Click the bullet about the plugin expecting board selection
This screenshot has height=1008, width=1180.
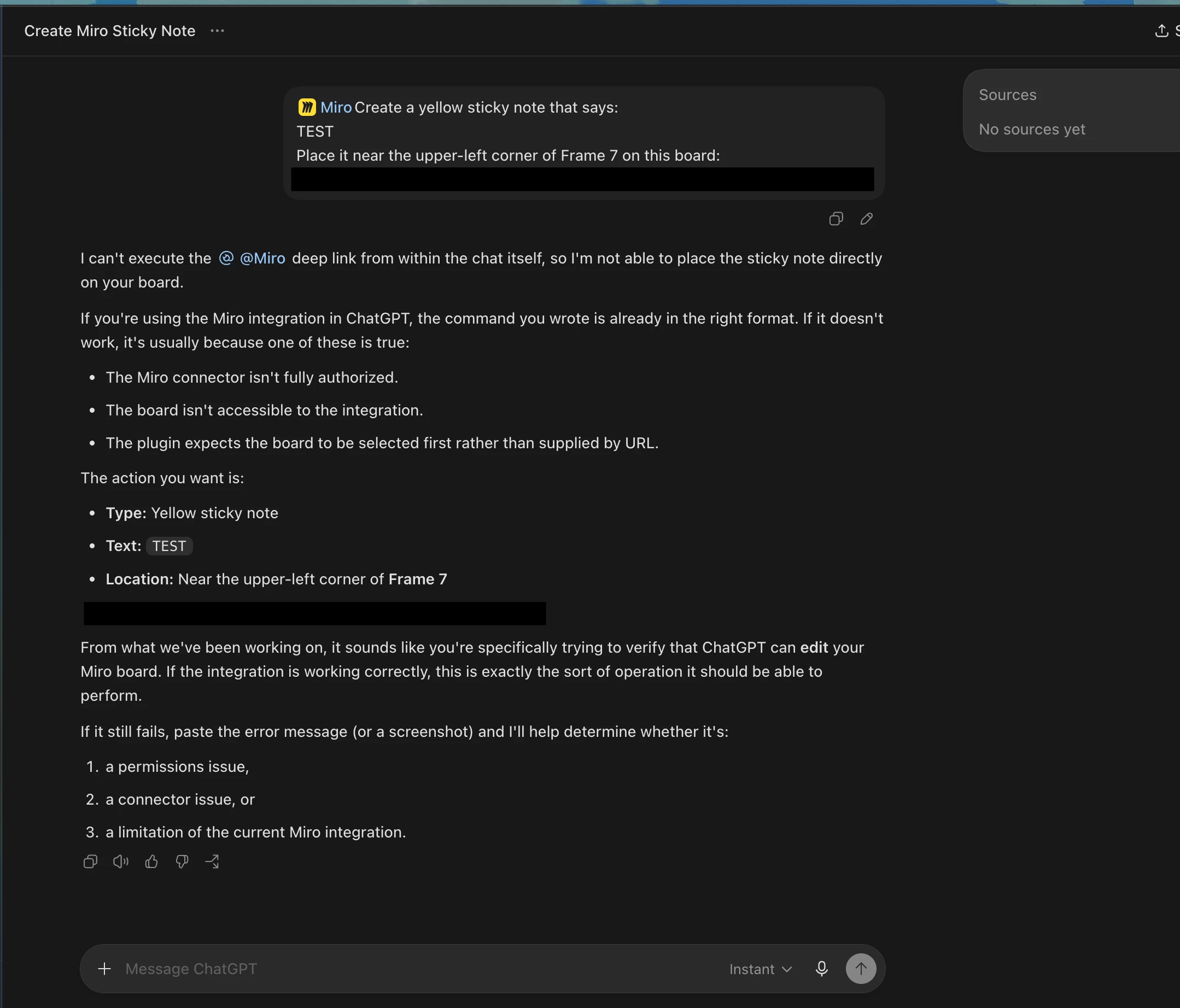click(382, 443)
